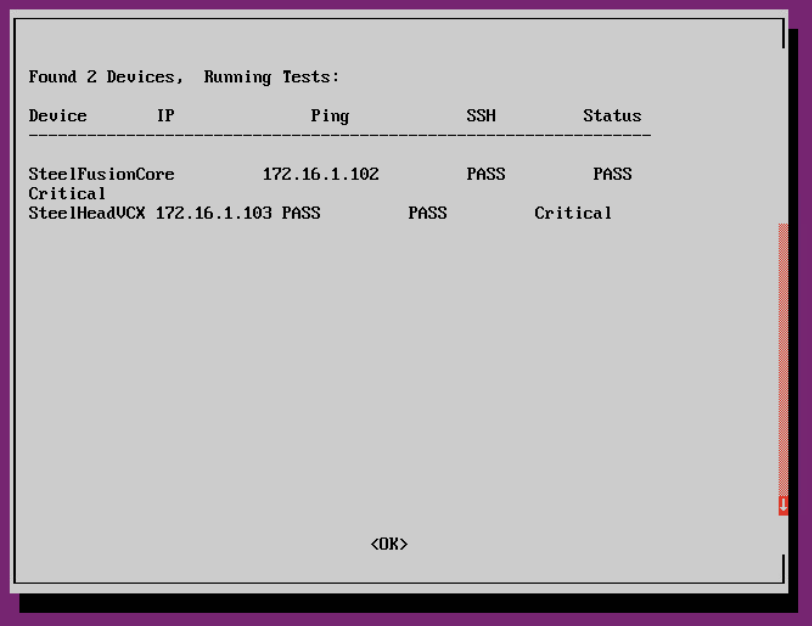Viewport: 812px width, 626px height.
Task: Select the IP address 172.16.1.102
Action: (321, 174)
